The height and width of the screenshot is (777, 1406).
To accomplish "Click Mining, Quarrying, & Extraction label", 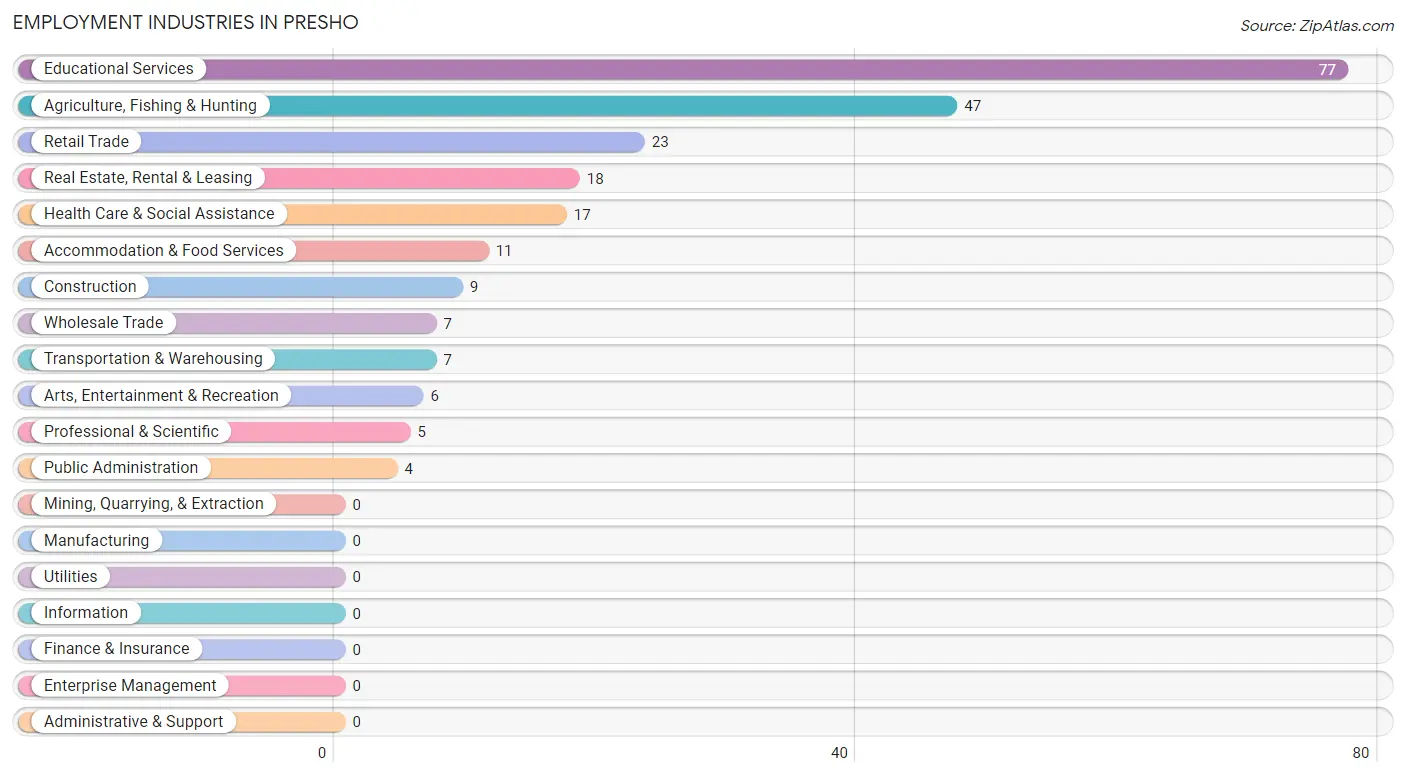I will coord(154,504).
